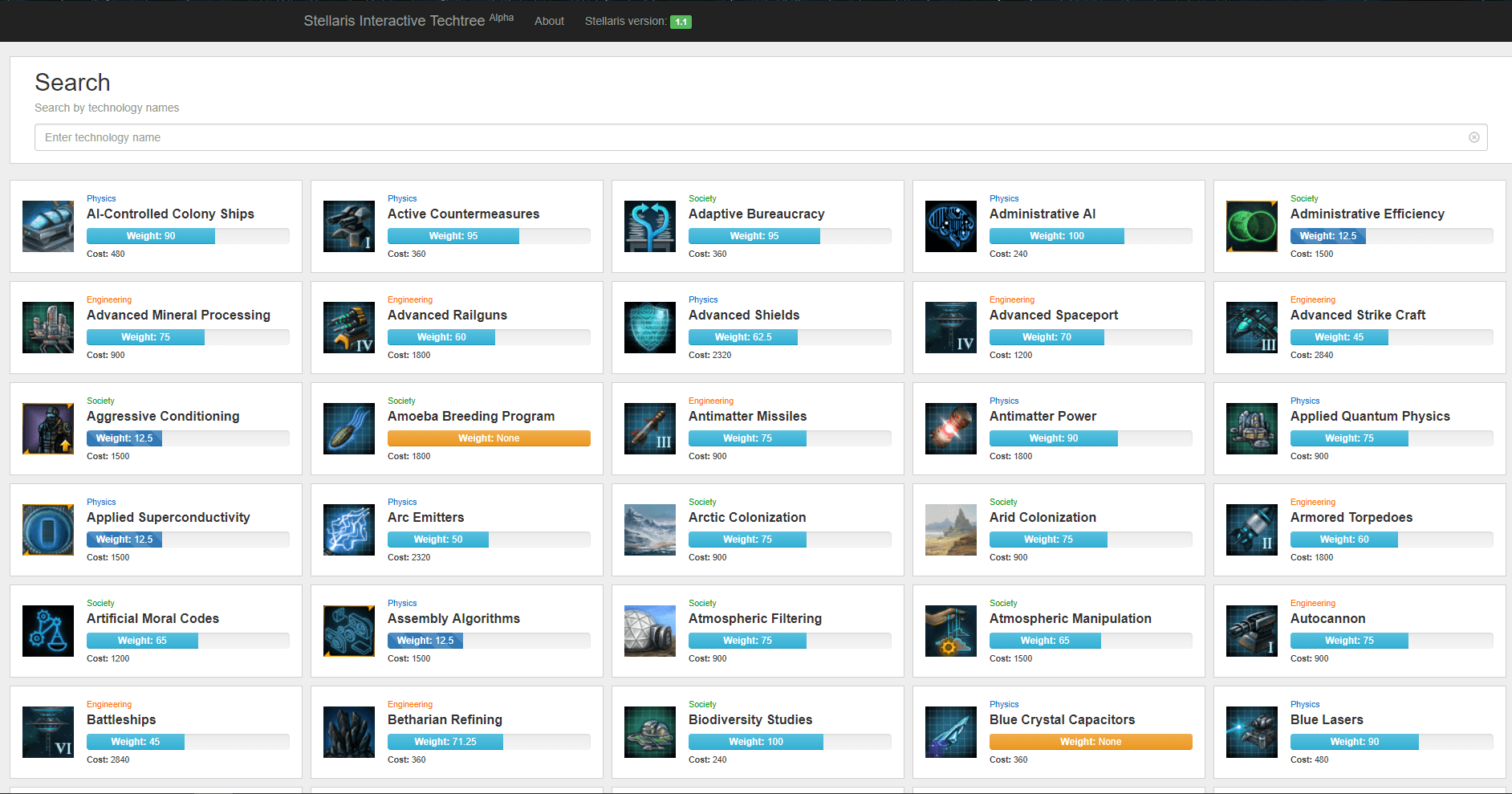
Task: Click the Atmospheric Manipulation icon
Action: (951, 631)
